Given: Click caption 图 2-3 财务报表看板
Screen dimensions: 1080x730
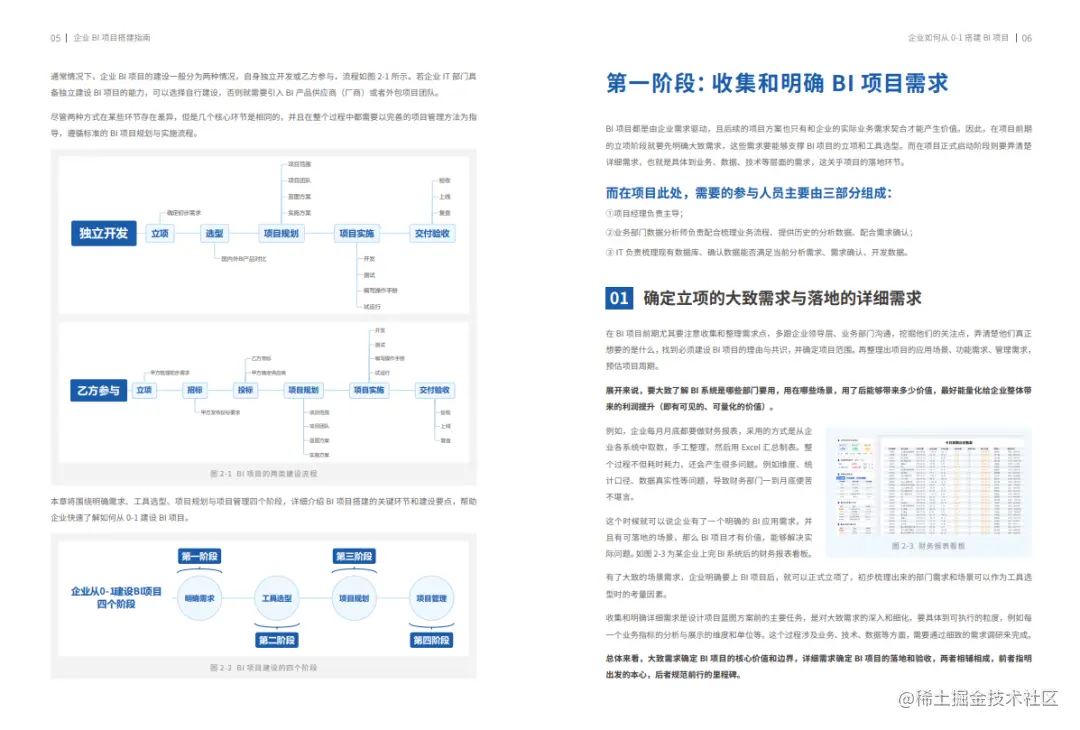Looking at the screenshot, I should point(928,545).
